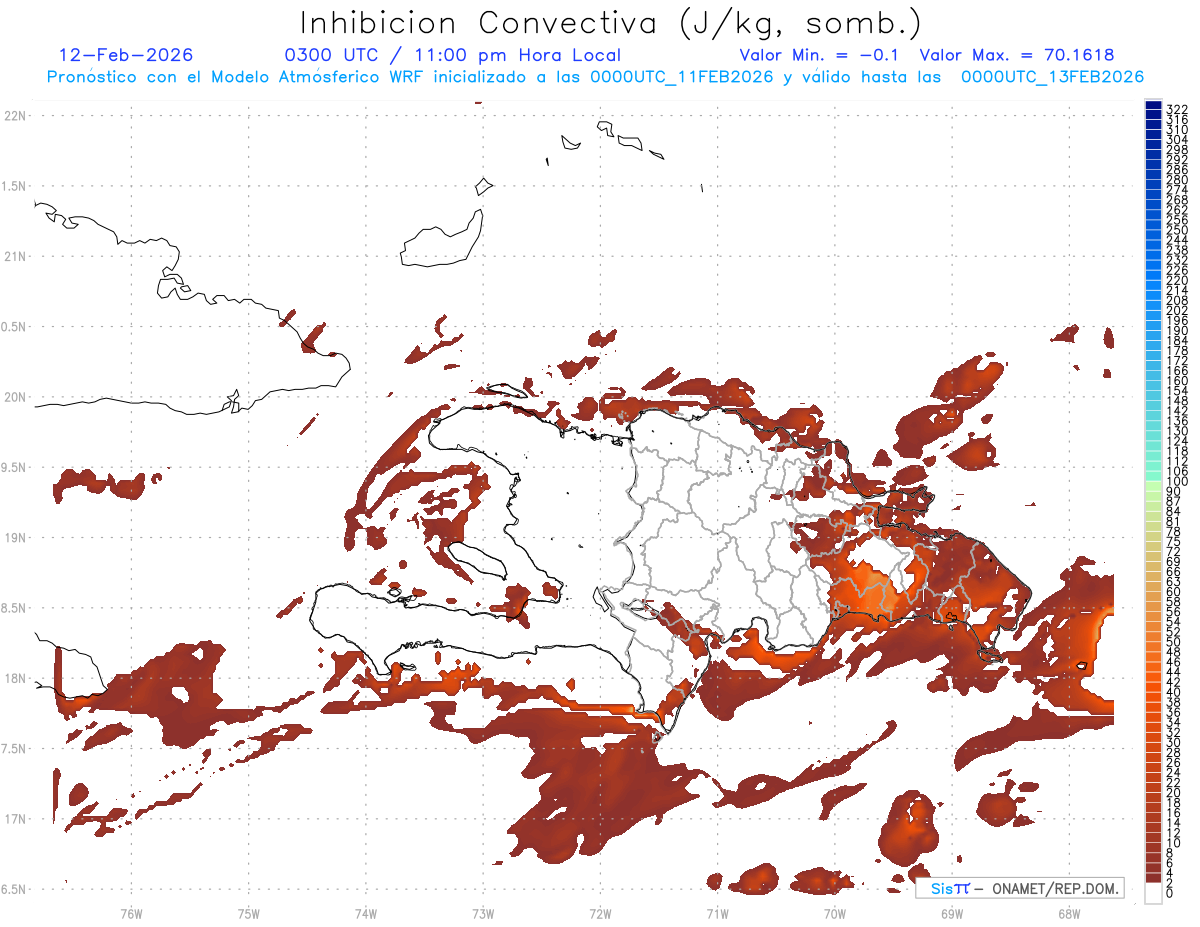
Task: Click the longitude label '71W'
Action: pyautogui.click(x=717, y=914)
